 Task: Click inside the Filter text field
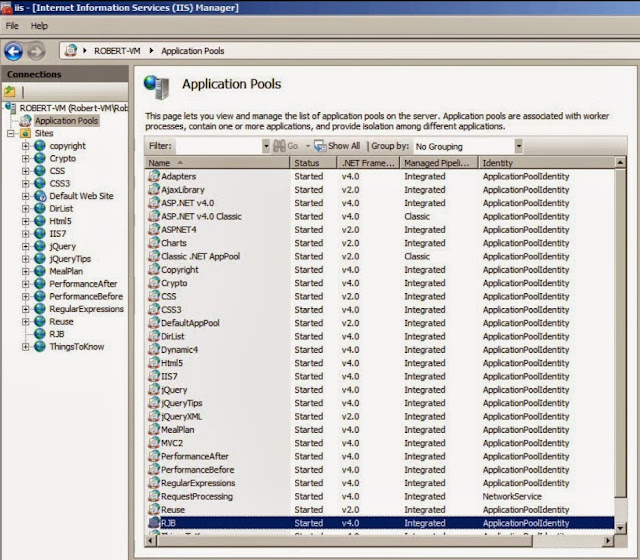(219, 146)
